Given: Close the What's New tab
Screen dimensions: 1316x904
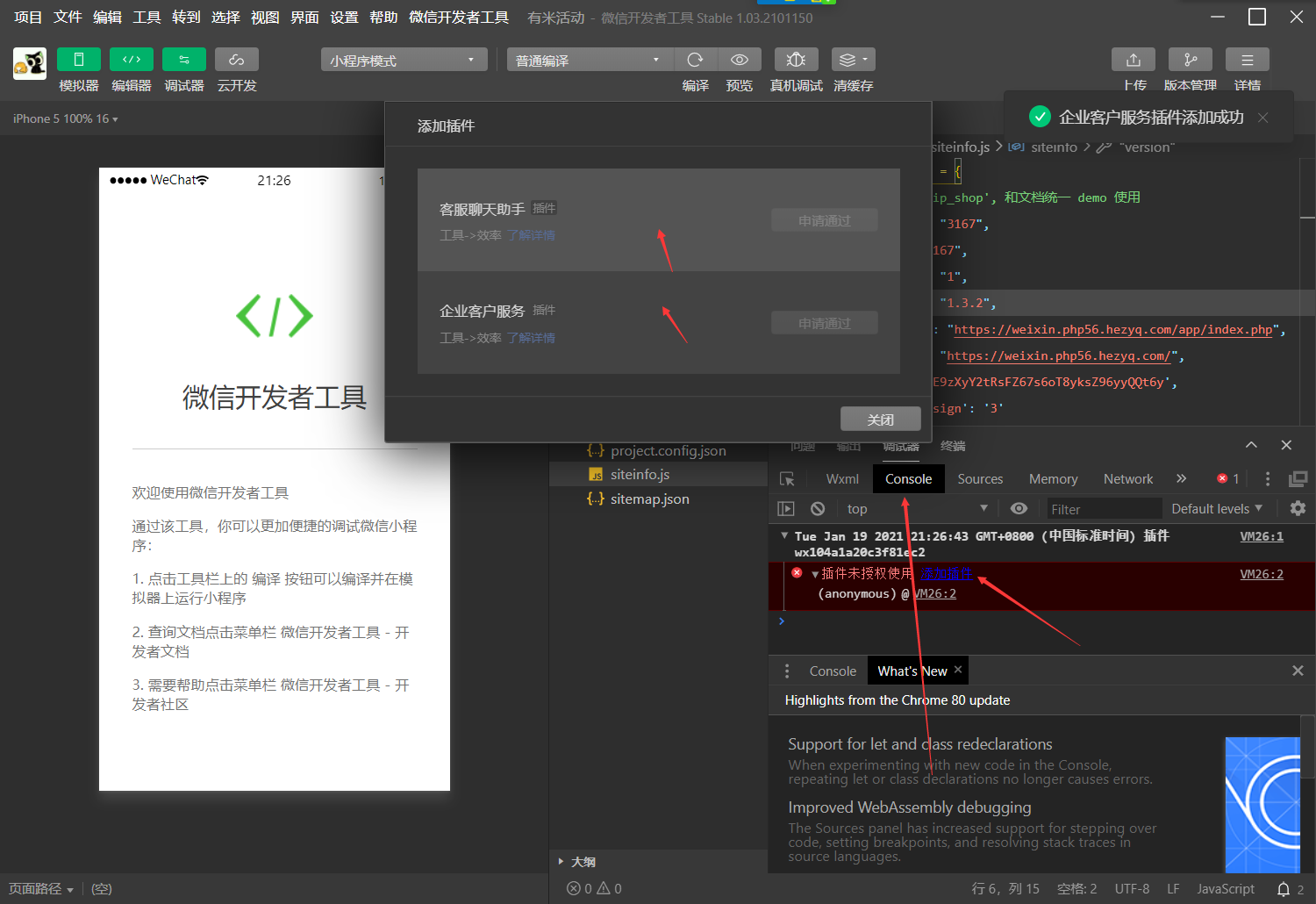Looking at the screenshot, I should pos(958,670).
